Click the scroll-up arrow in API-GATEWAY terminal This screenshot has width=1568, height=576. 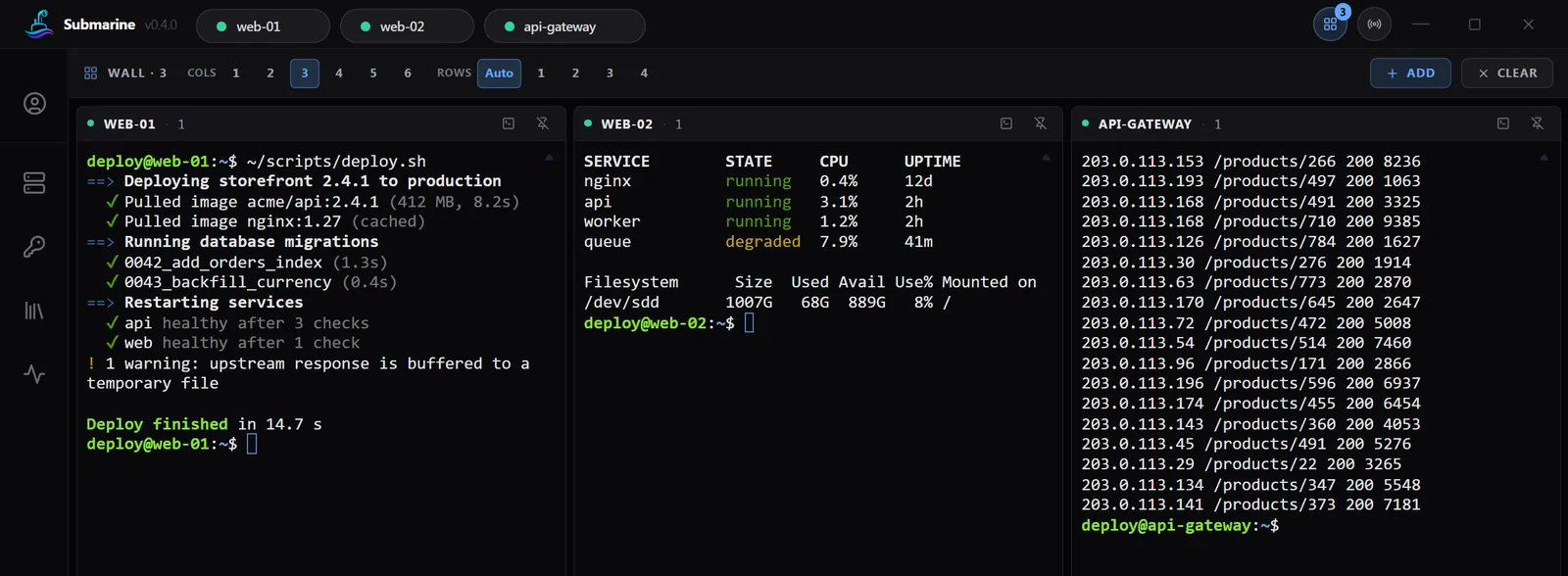1543,157
